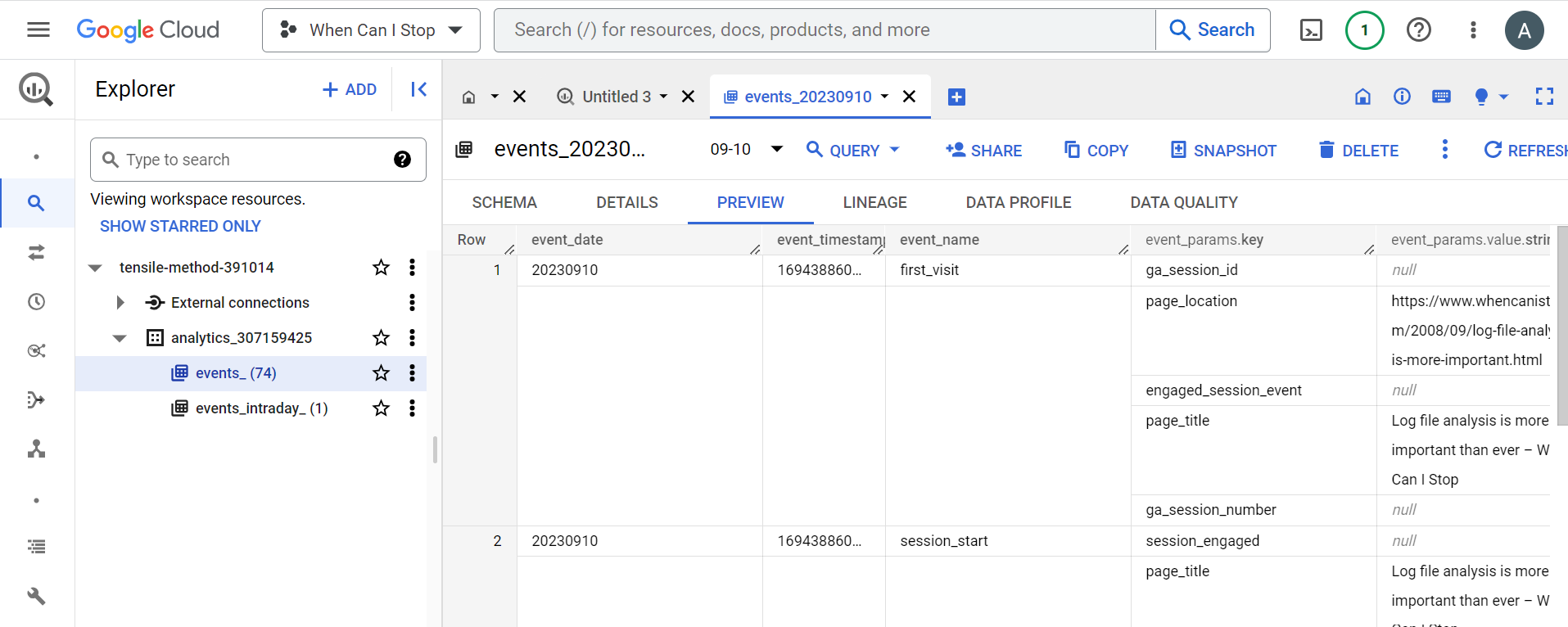Open Cloud Shell terminal icon
This screenshot has height=627, width=1568.
[1311, 30]
